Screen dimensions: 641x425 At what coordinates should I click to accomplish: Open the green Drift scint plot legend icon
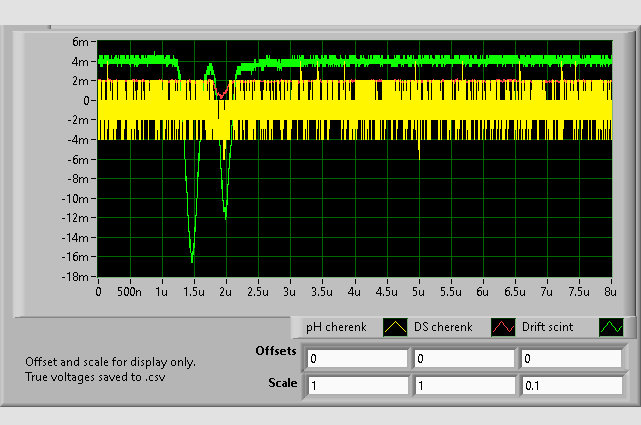click(610, 327)
